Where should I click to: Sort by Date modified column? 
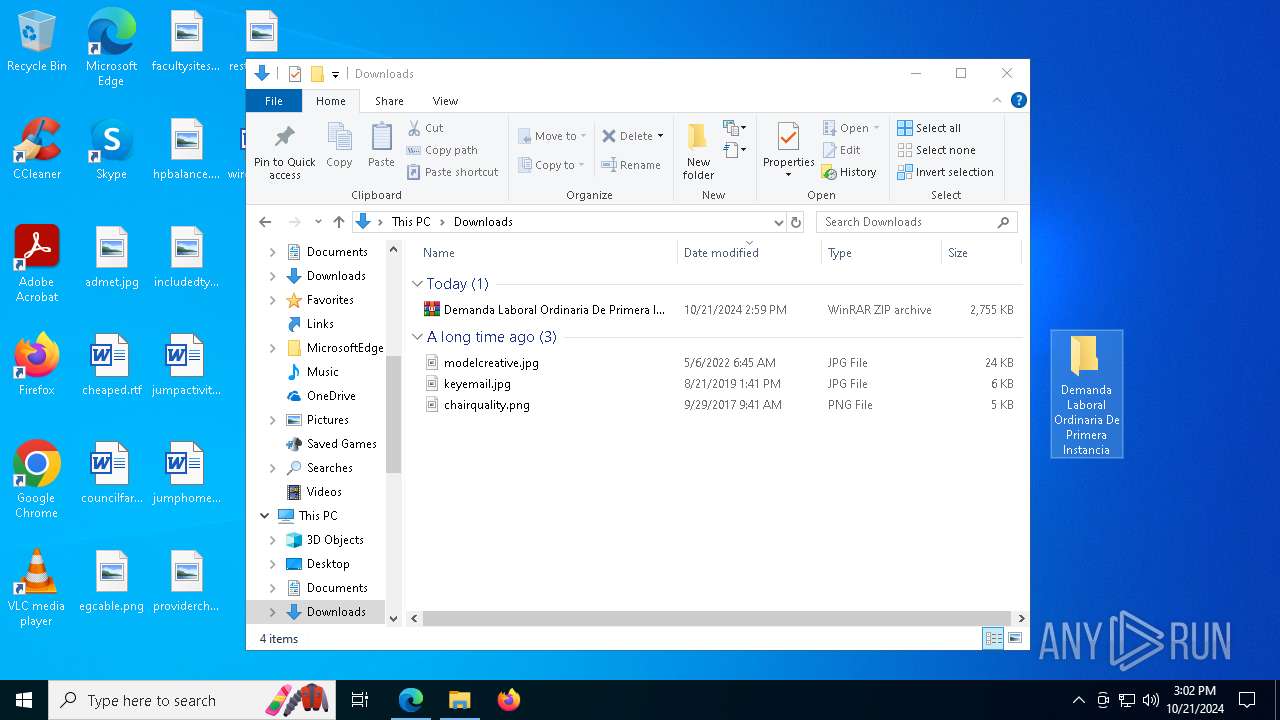[749, 253]
